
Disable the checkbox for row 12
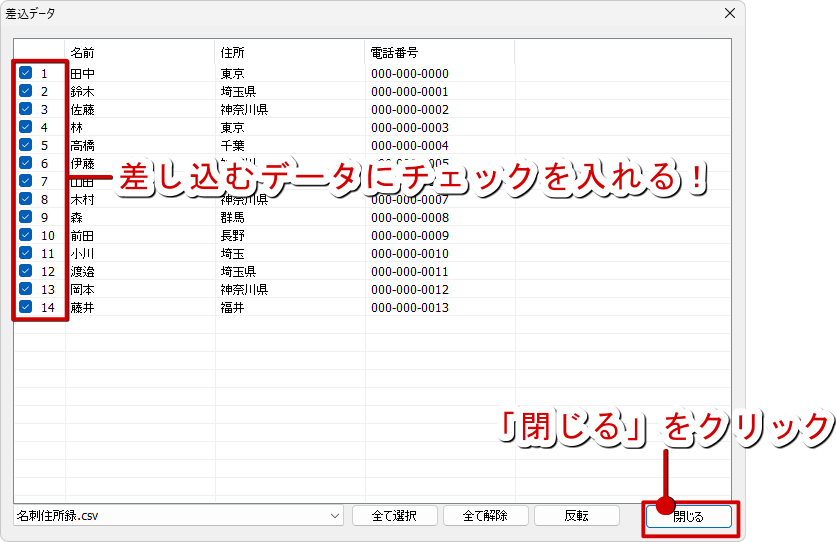pyautogui.click(x=26, y=271)
